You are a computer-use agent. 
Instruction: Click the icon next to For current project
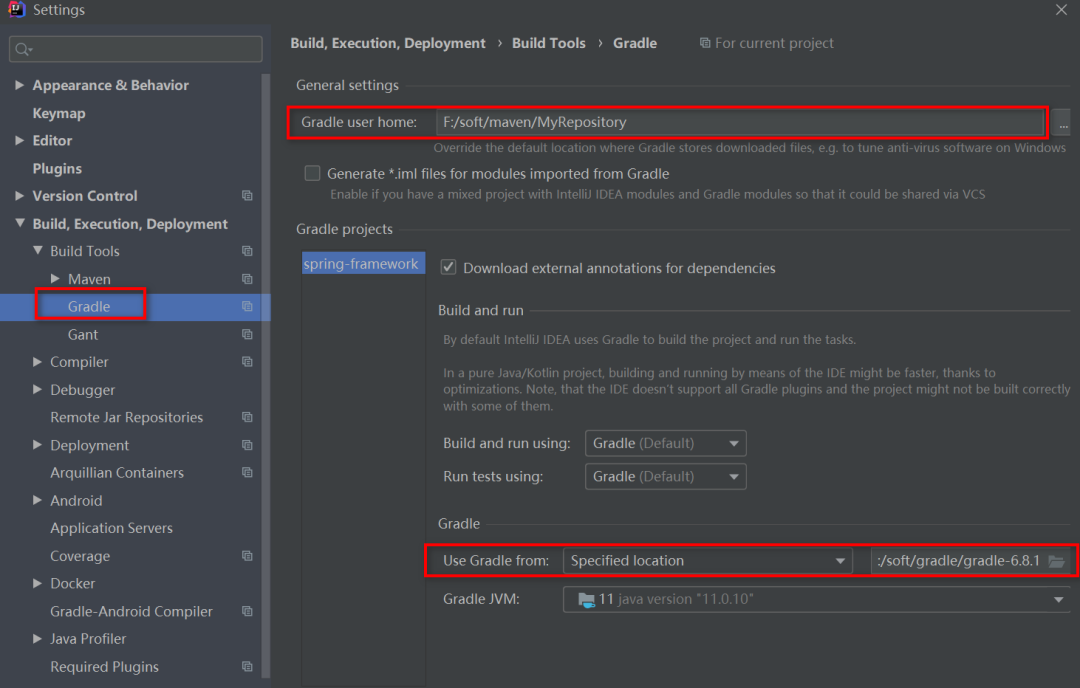(x=705, y=43)
